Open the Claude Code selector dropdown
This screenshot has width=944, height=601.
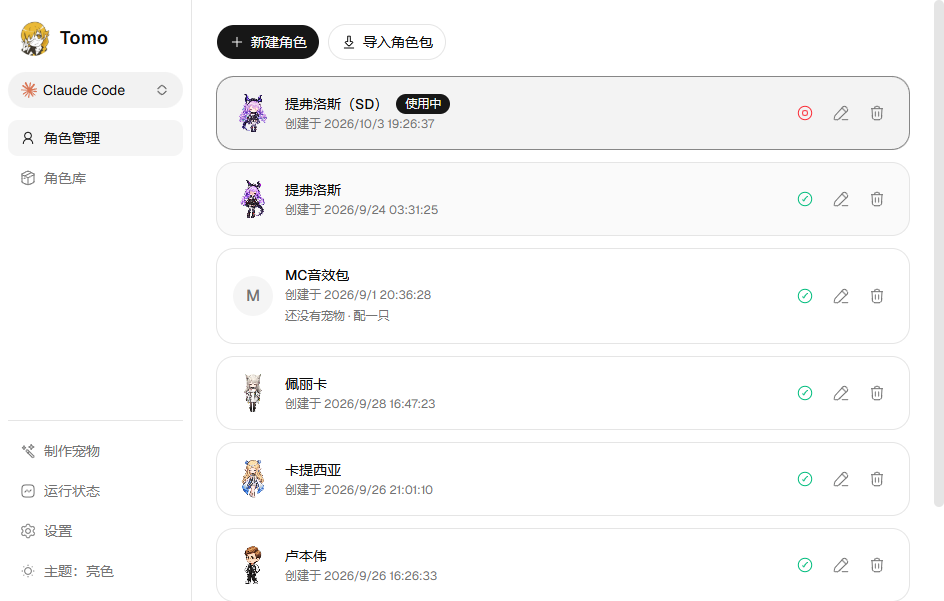coord(95,90)
